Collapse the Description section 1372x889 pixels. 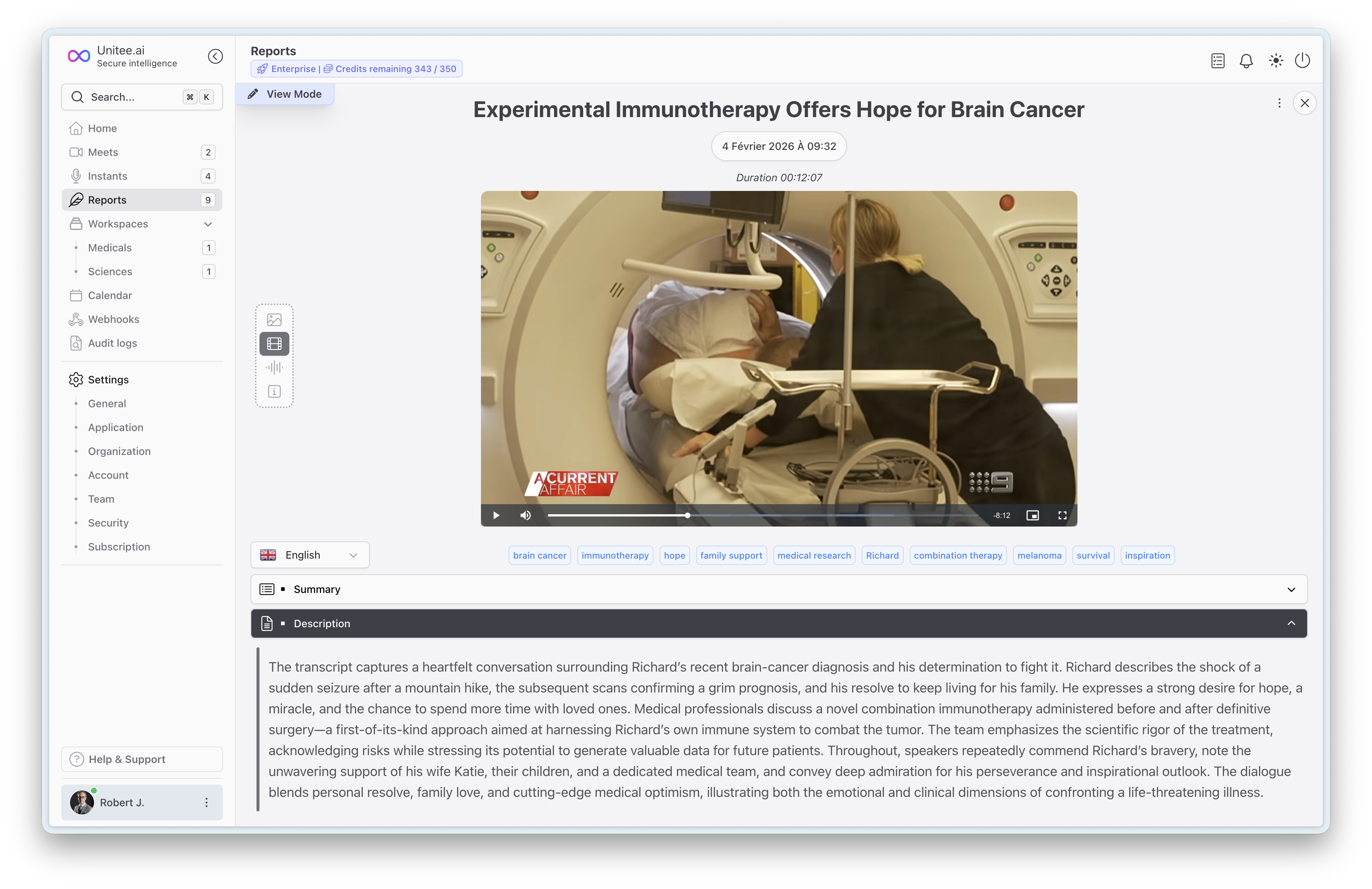779,623
